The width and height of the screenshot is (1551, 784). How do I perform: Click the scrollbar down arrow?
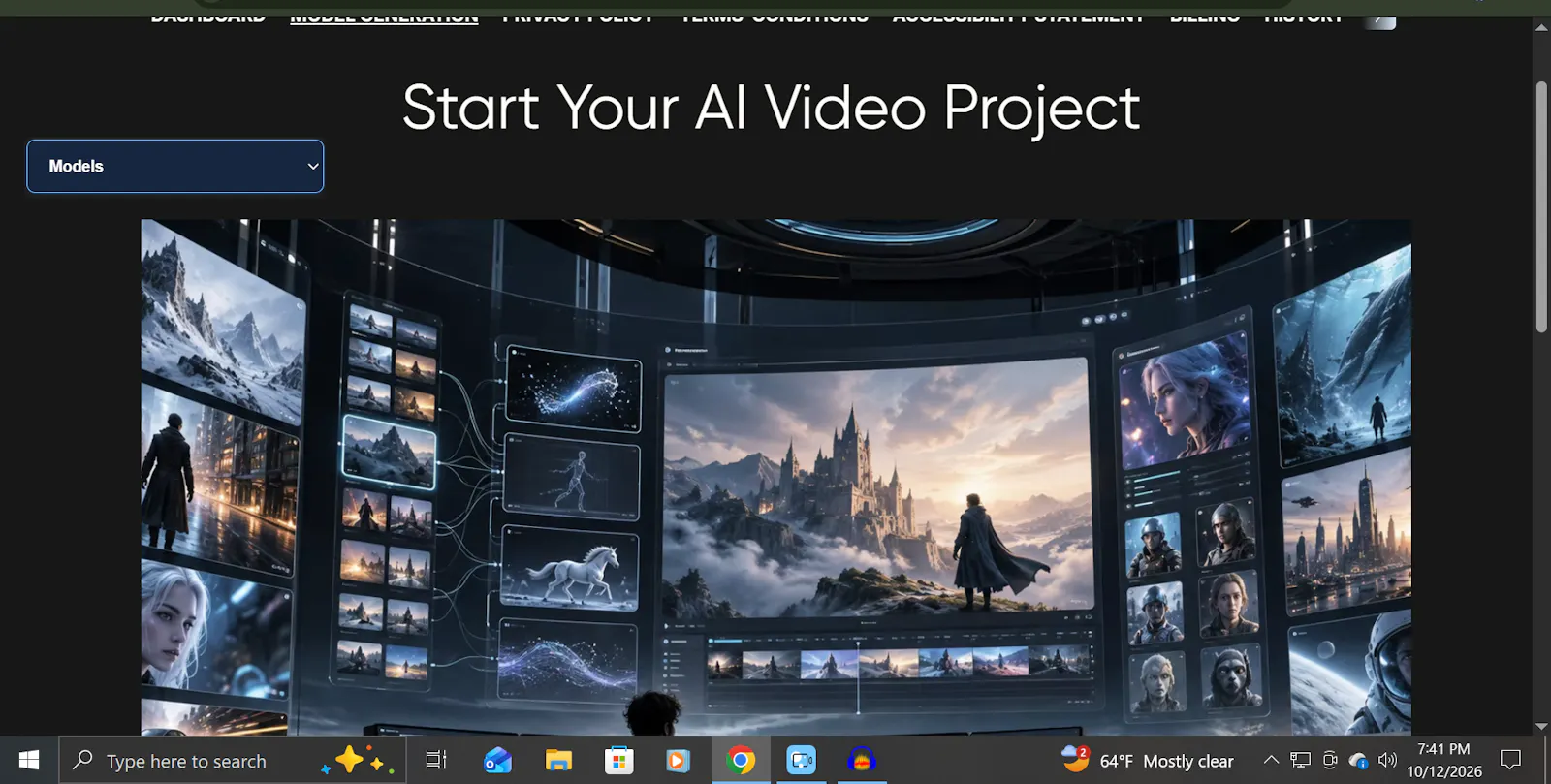tap(1541, 727)
